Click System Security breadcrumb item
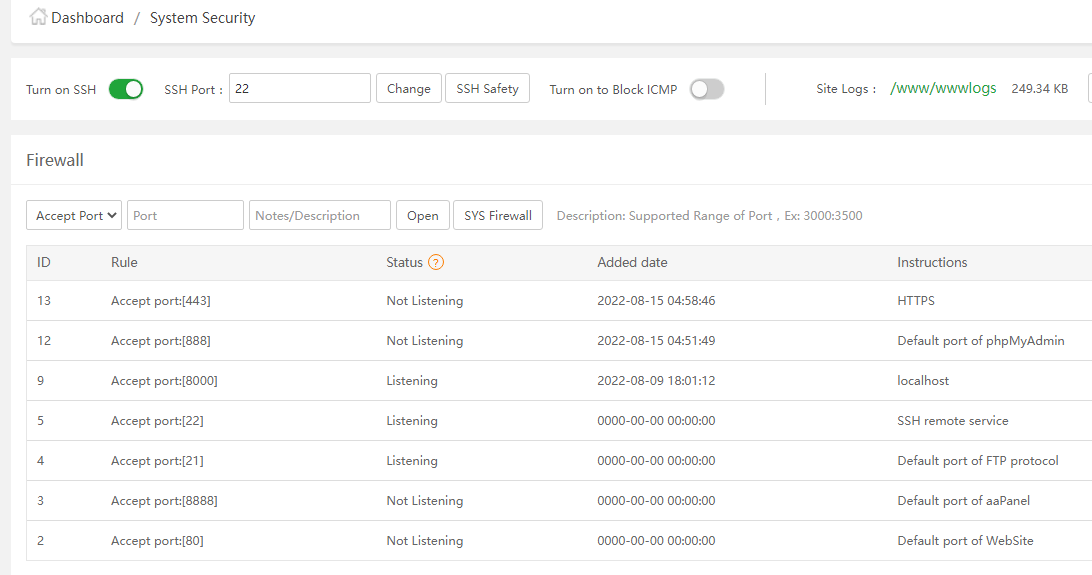 pyautogui.click(x=202, y=18)
